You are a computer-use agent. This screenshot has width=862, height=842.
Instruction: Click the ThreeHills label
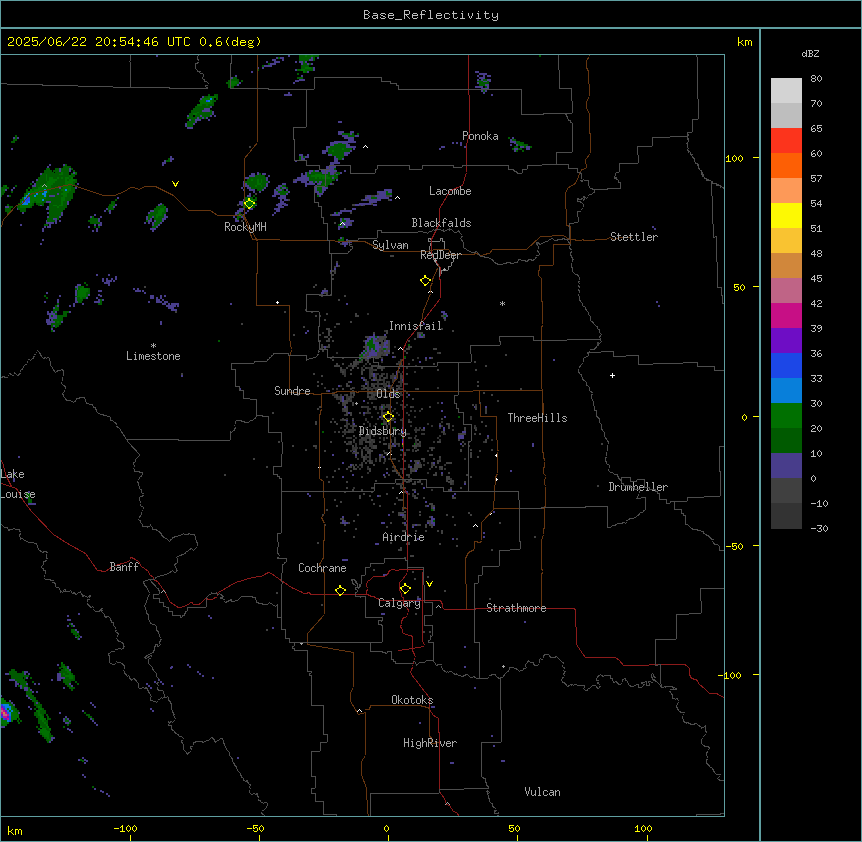[x=537, y=418]
